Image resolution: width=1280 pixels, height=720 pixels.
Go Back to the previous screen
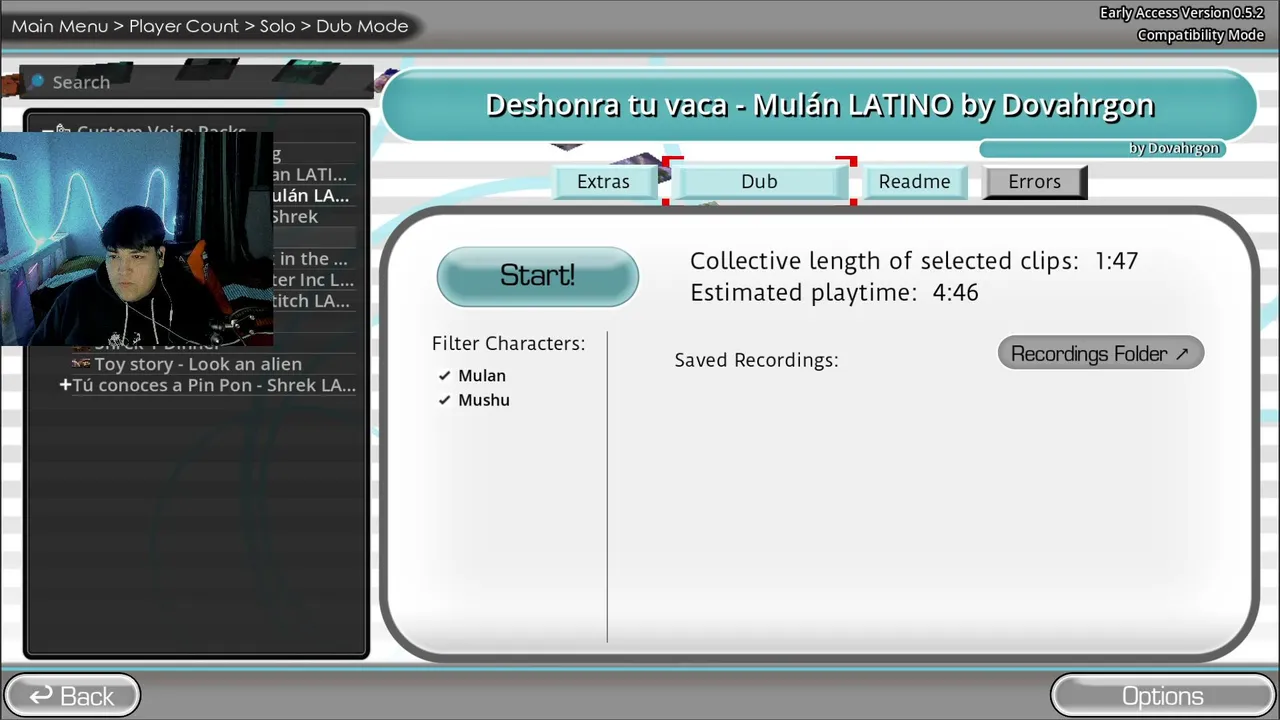72,696
